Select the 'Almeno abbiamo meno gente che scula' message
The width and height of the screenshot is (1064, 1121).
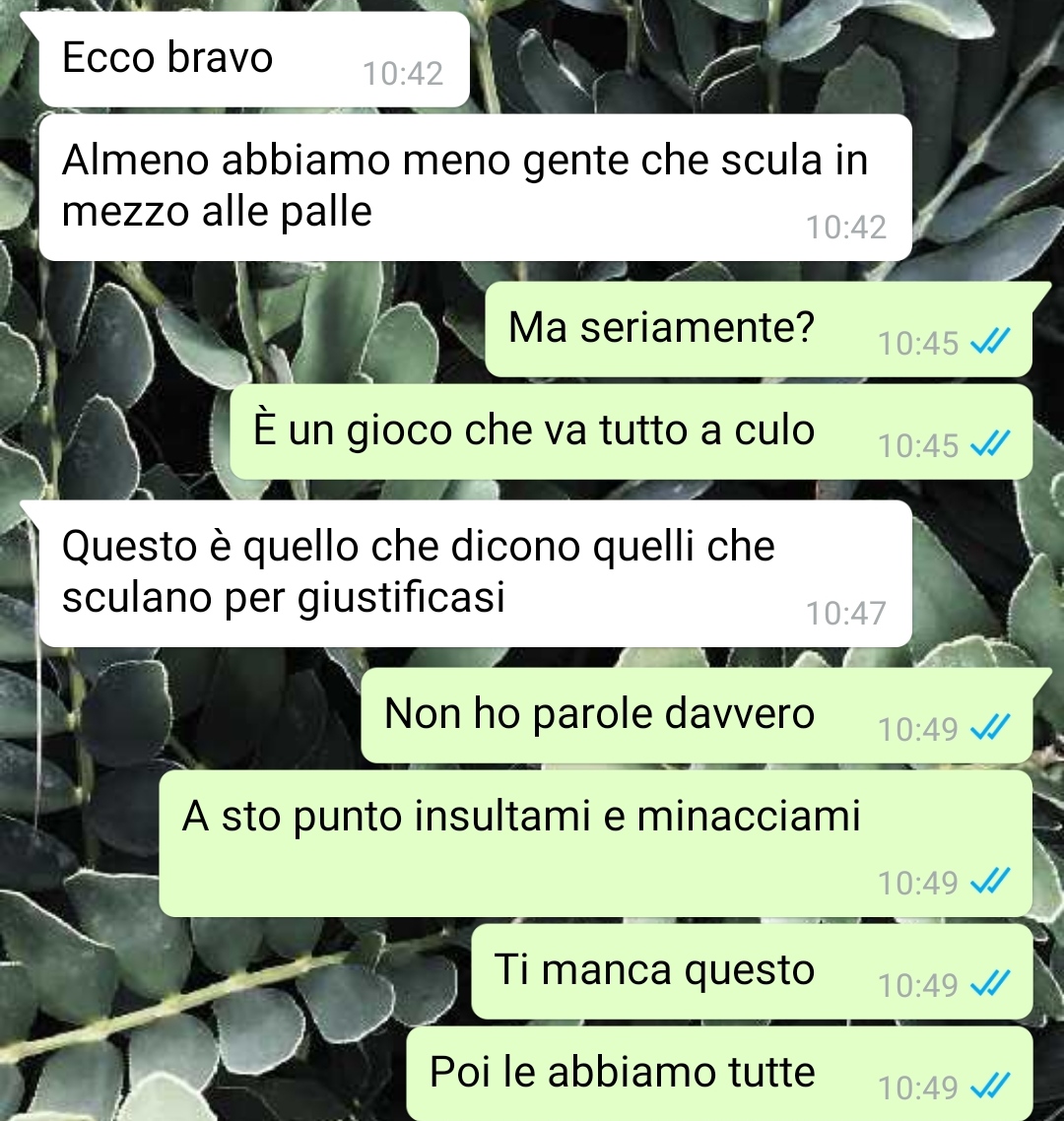(x=476, y=187)
